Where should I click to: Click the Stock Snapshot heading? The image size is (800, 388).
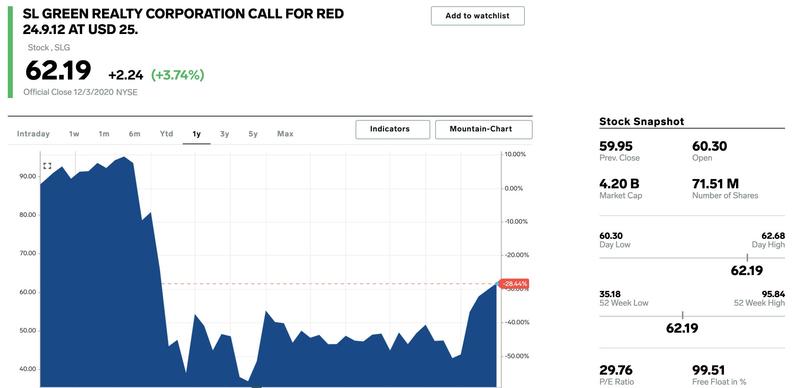tap(641, 122)
